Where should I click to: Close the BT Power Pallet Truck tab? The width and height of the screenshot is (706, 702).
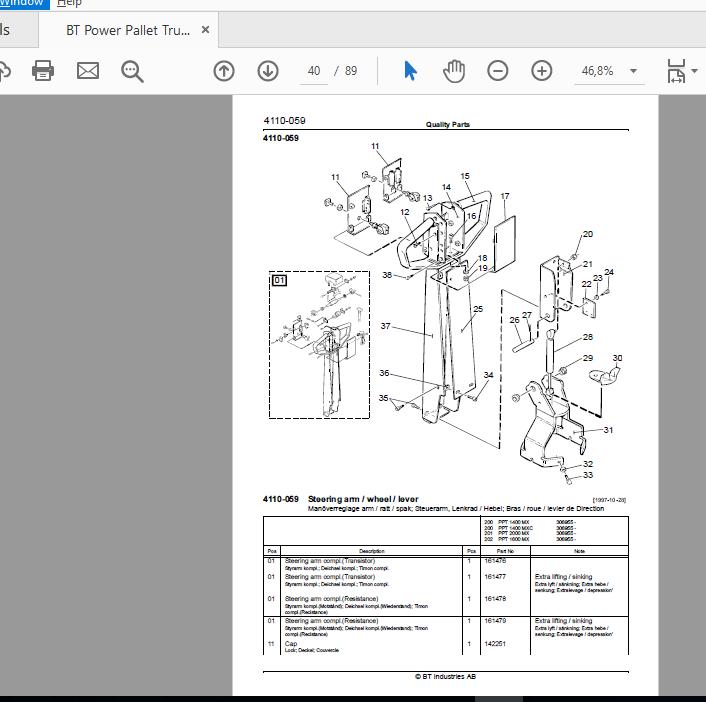click(205, 30)
